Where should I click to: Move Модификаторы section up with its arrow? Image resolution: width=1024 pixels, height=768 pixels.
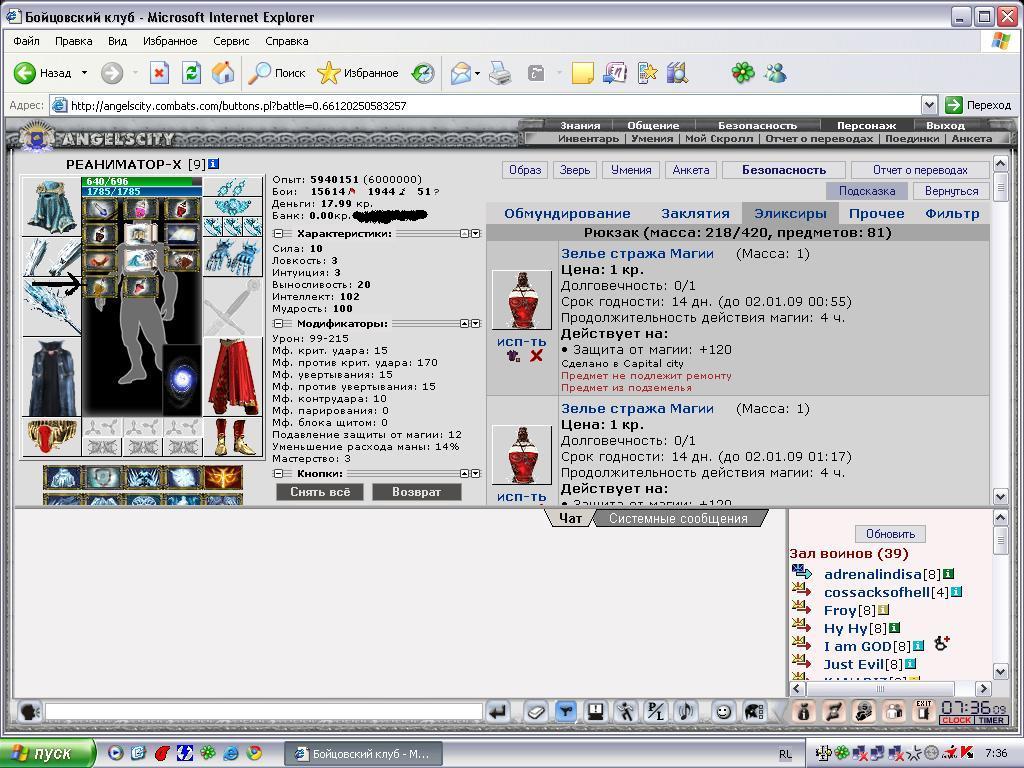pos(464,324)
